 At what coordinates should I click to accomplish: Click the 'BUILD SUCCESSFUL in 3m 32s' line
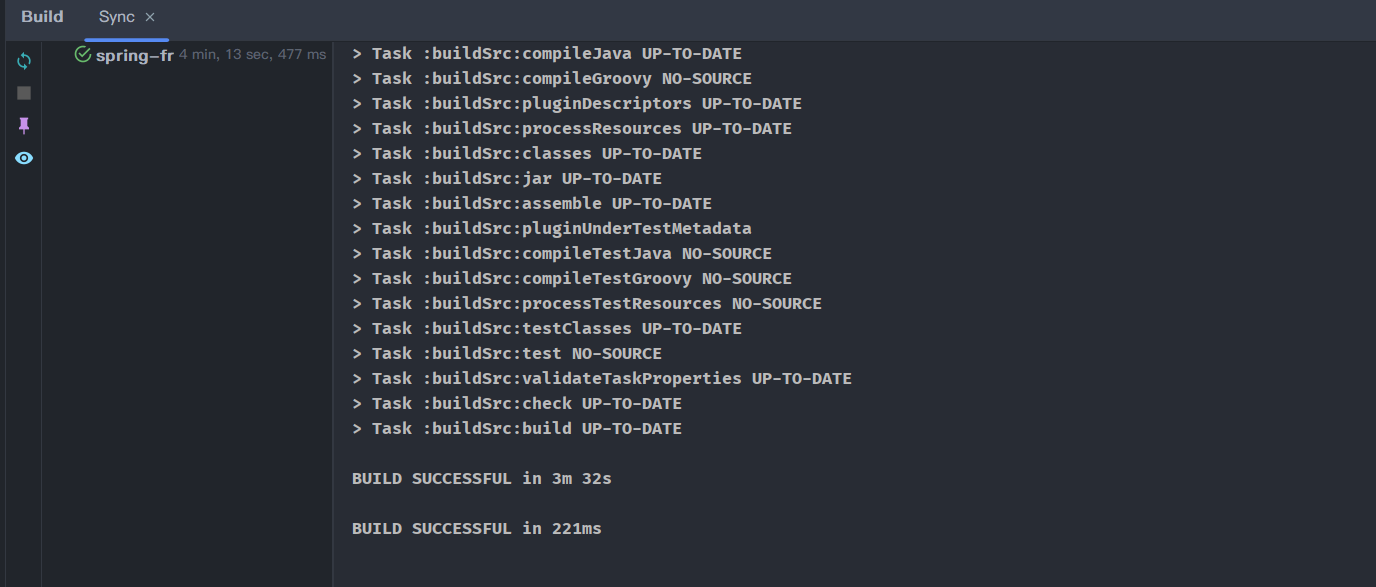(481, 479)
